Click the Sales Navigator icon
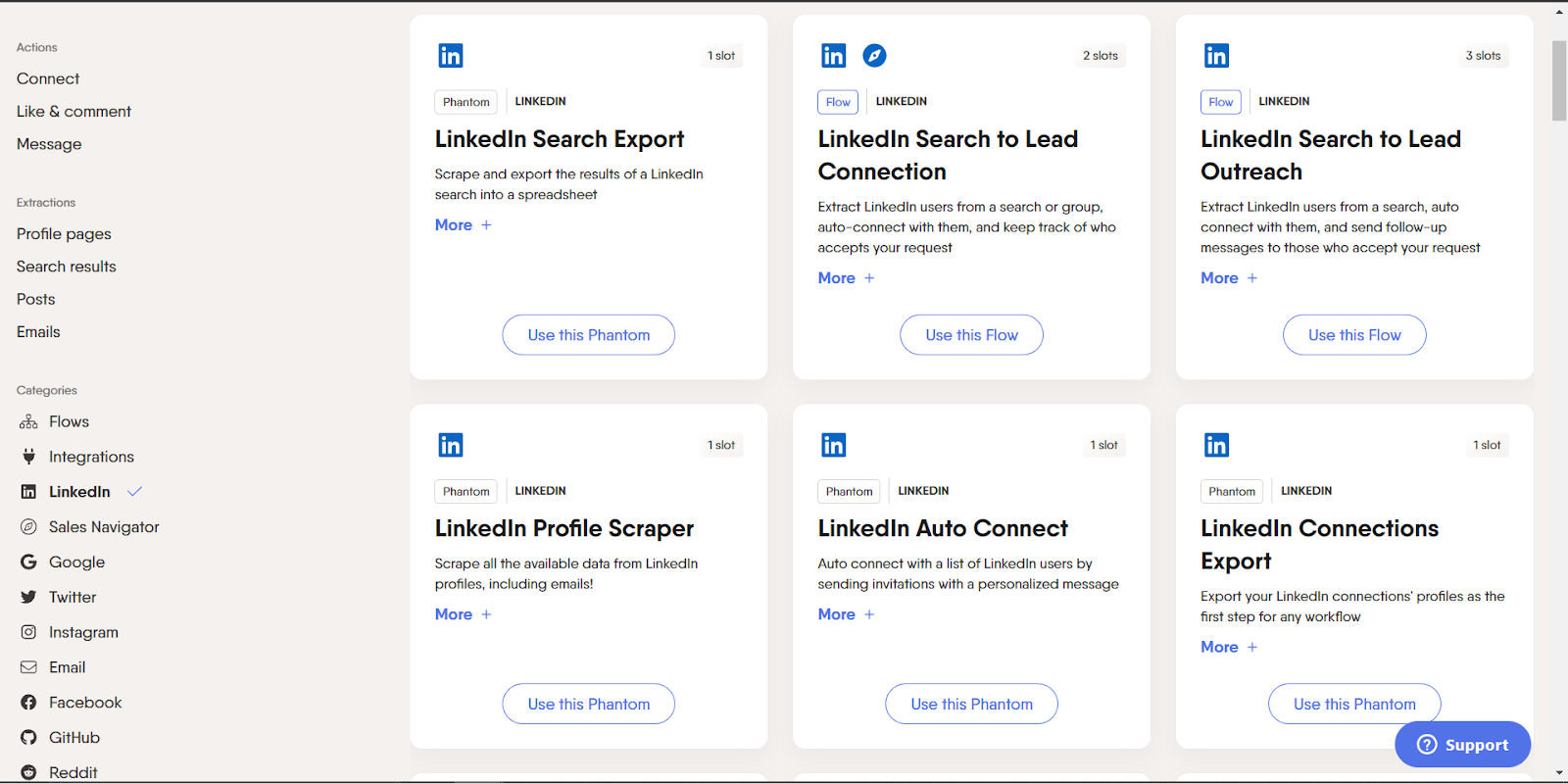Viewport: 1568px width, 783px height. (x=29, y=526)
